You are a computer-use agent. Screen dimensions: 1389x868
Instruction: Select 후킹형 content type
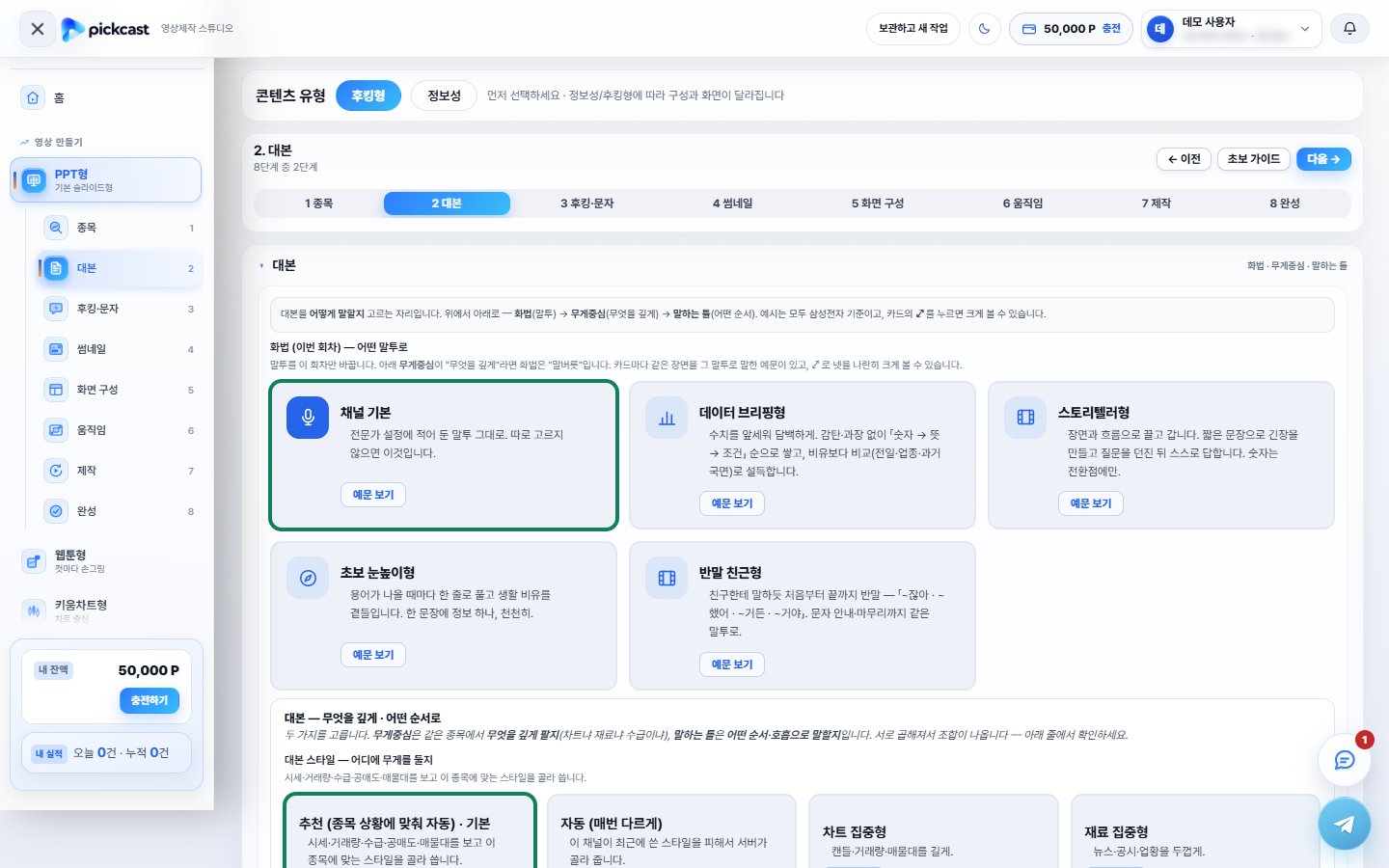click(368, 95)
